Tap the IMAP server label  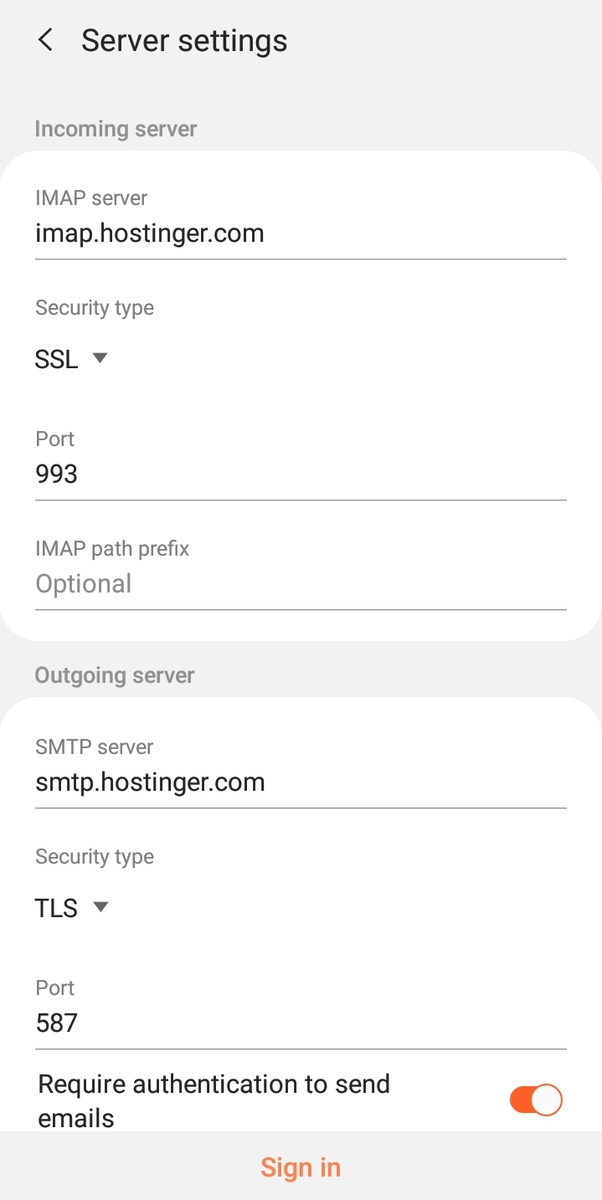pos(91,198)
